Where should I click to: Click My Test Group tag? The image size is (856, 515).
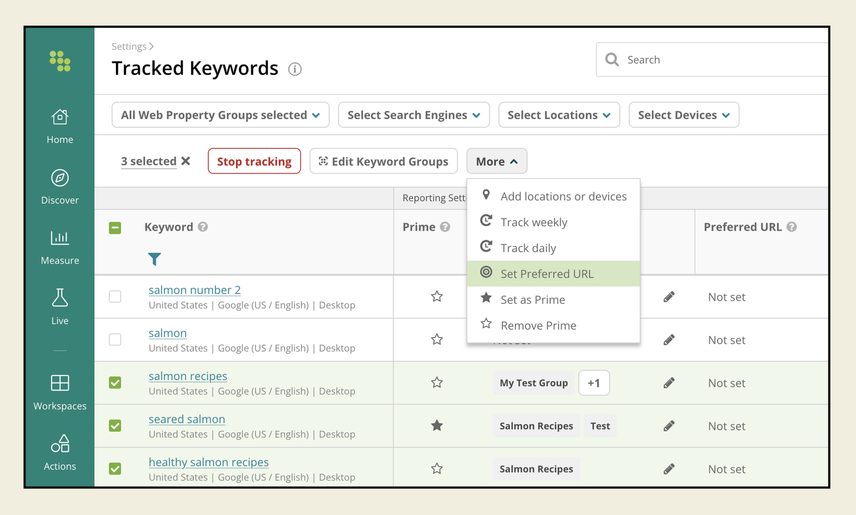click(x=534, y=383)
